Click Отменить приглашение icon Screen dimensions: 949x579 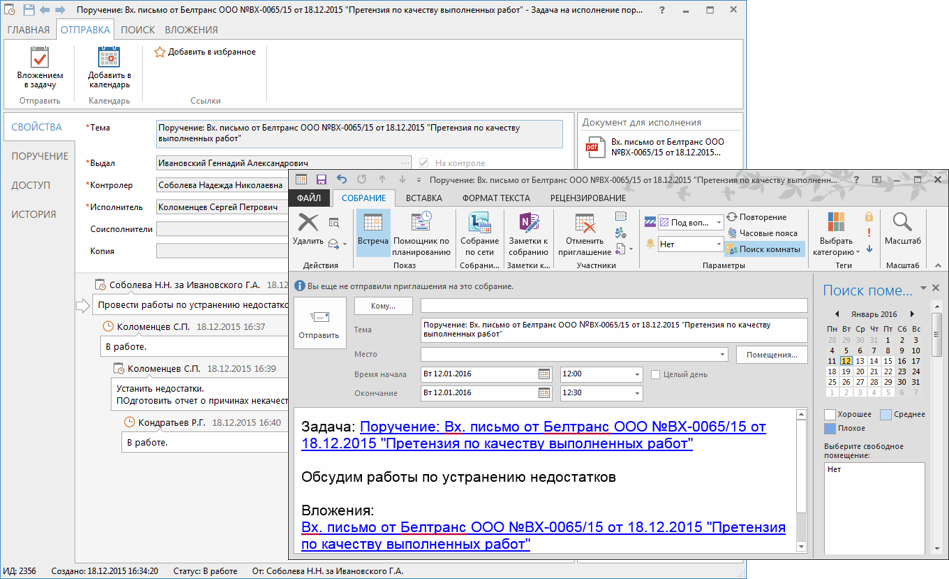pos(584,230)
